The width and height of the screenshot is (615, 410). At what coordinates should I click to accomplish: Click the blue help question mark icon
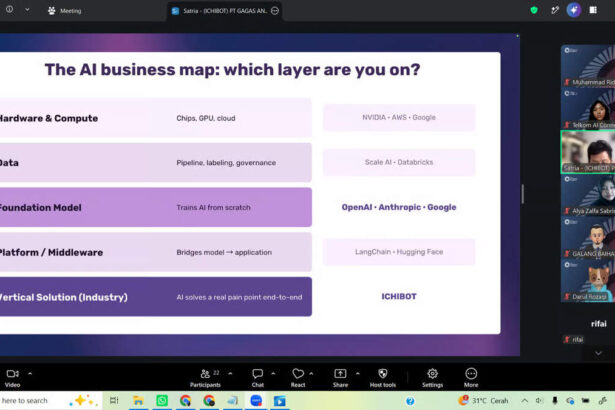[410, 401]
